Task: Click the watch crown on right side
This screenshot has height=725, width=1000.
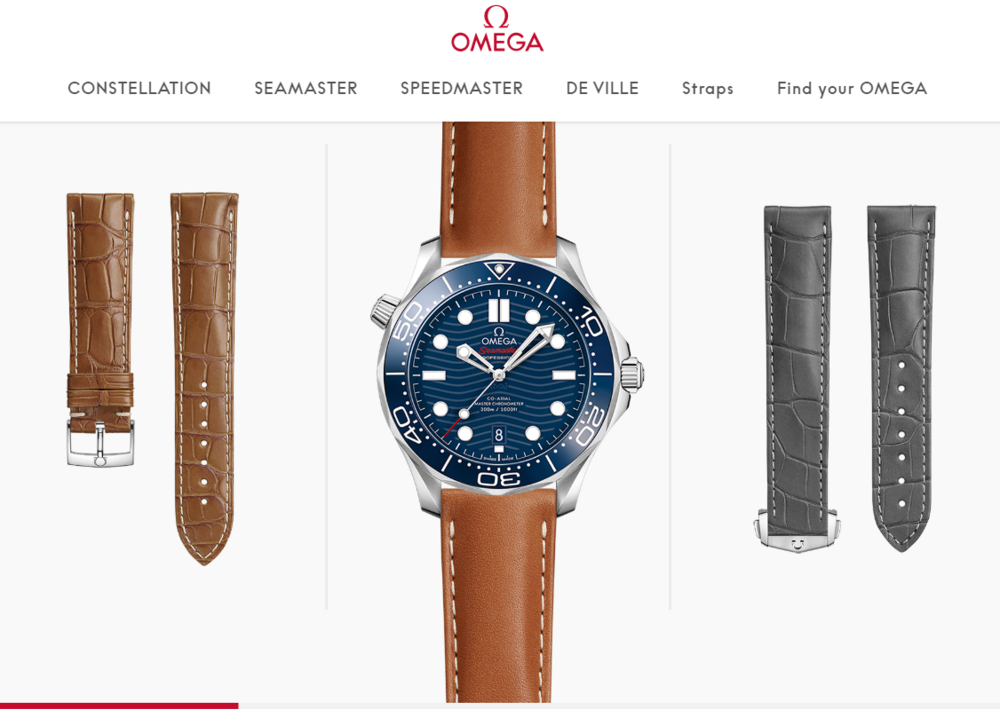Action: tap(632, 374)
